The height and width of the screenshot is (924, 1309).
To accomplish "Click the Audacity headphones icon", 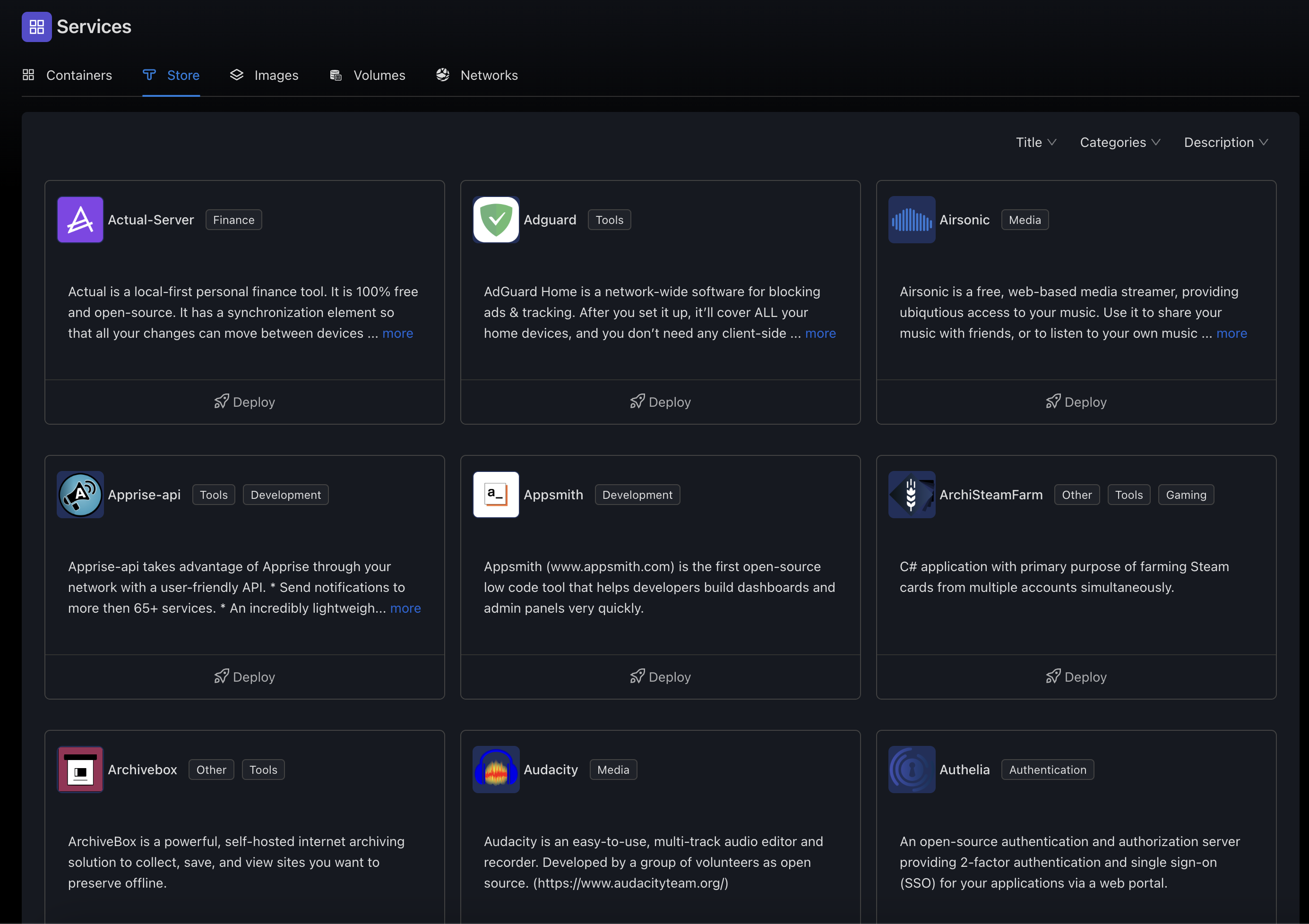I will (496, 770).
